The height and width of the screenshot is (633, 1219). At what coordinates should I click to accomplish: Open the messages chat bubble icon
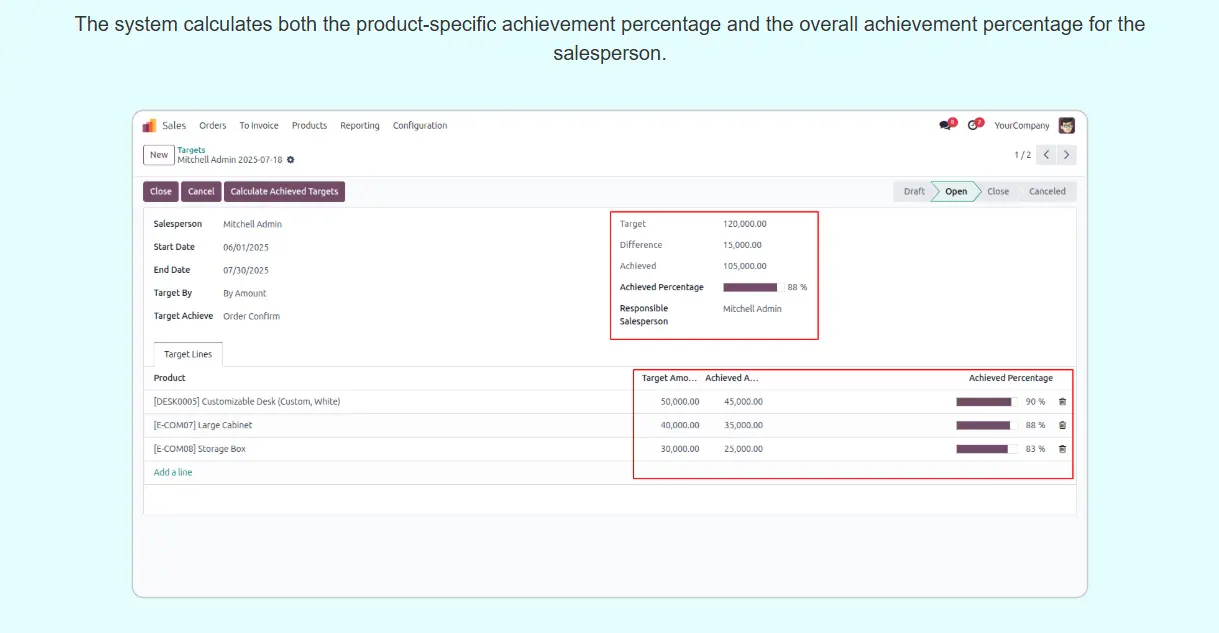(x=945, y=126)
